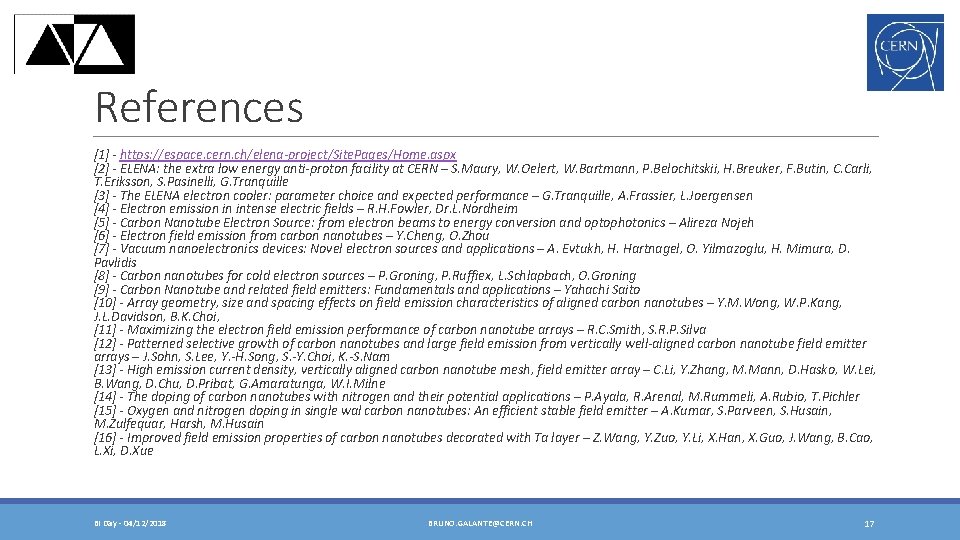The image size is (960, 540).
Task: Click reference [14] doping of carbon nanotubes line
Action: coord(477,397)
